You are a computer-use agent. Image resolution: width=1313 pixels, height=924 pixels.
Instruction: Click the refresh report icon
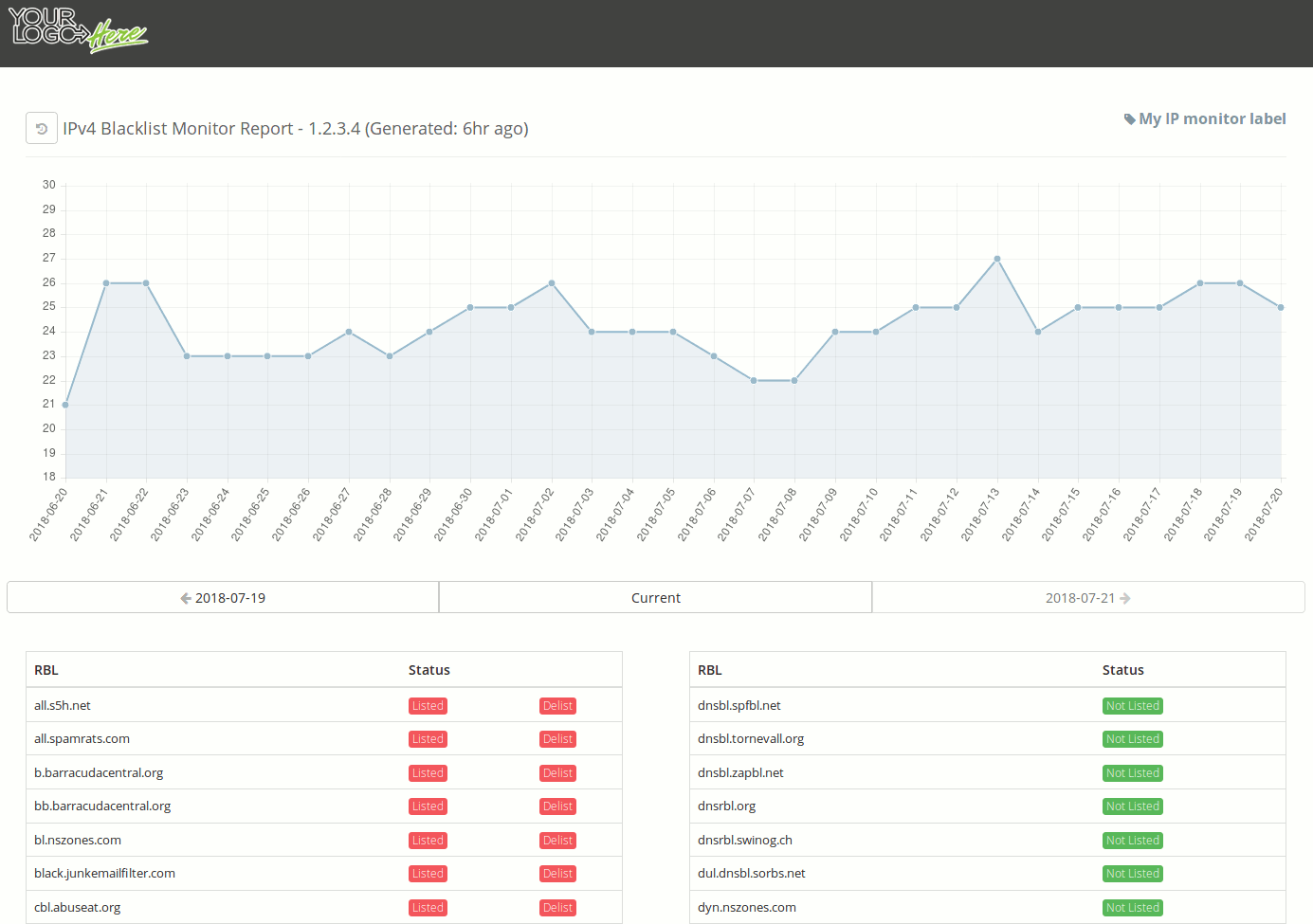click(x=41, y=128)
